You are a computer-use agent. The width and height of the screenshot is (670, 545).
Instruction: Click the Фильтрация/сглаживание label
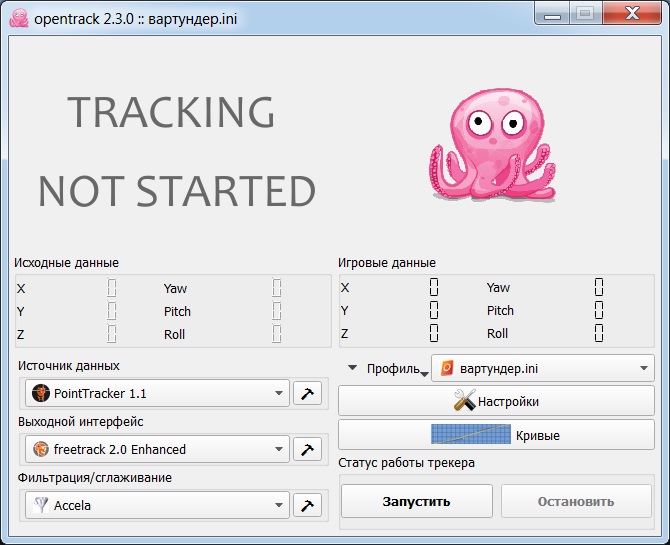coord(95,477)
